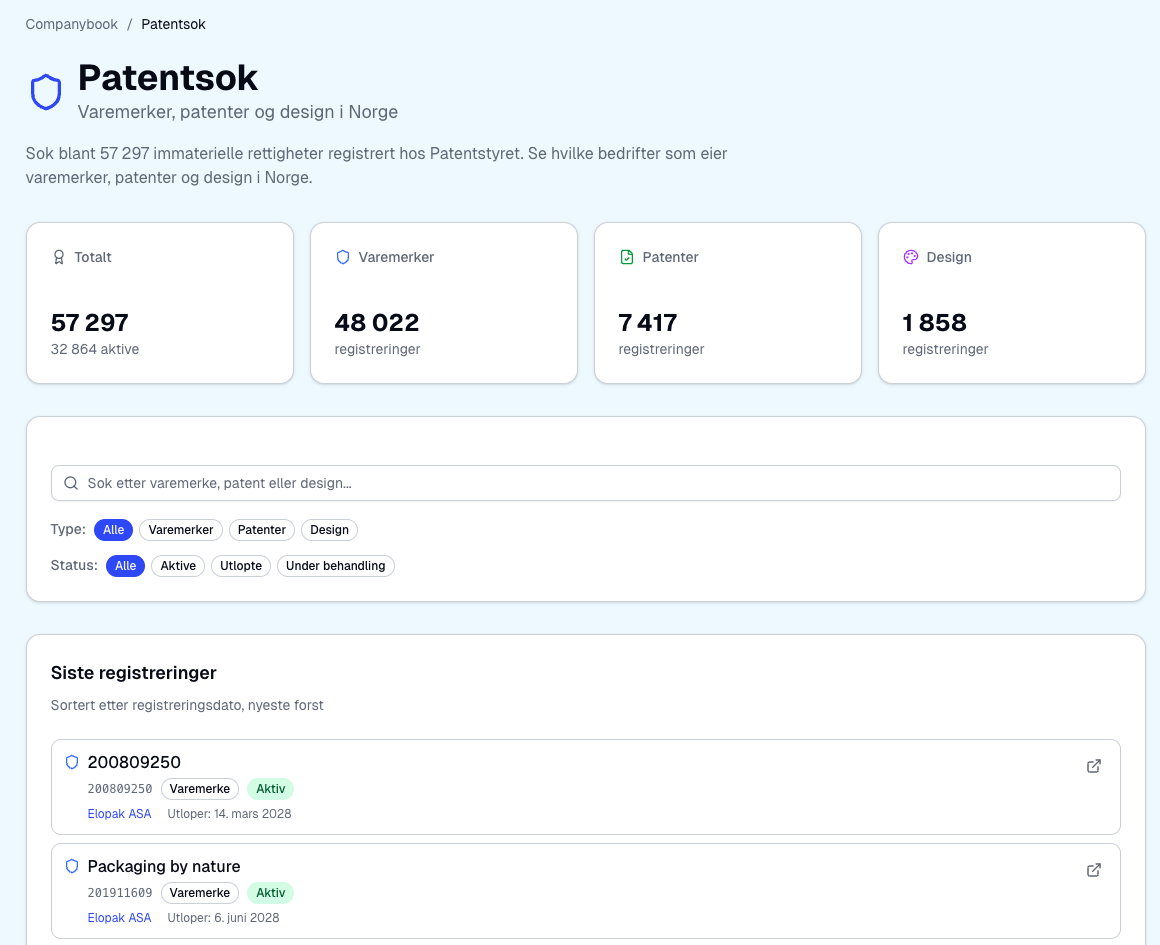Open Elopak ASA link under Packaging by nature
The width and height of the screenshot is (1160, 945).
click(x=120, y=918)
